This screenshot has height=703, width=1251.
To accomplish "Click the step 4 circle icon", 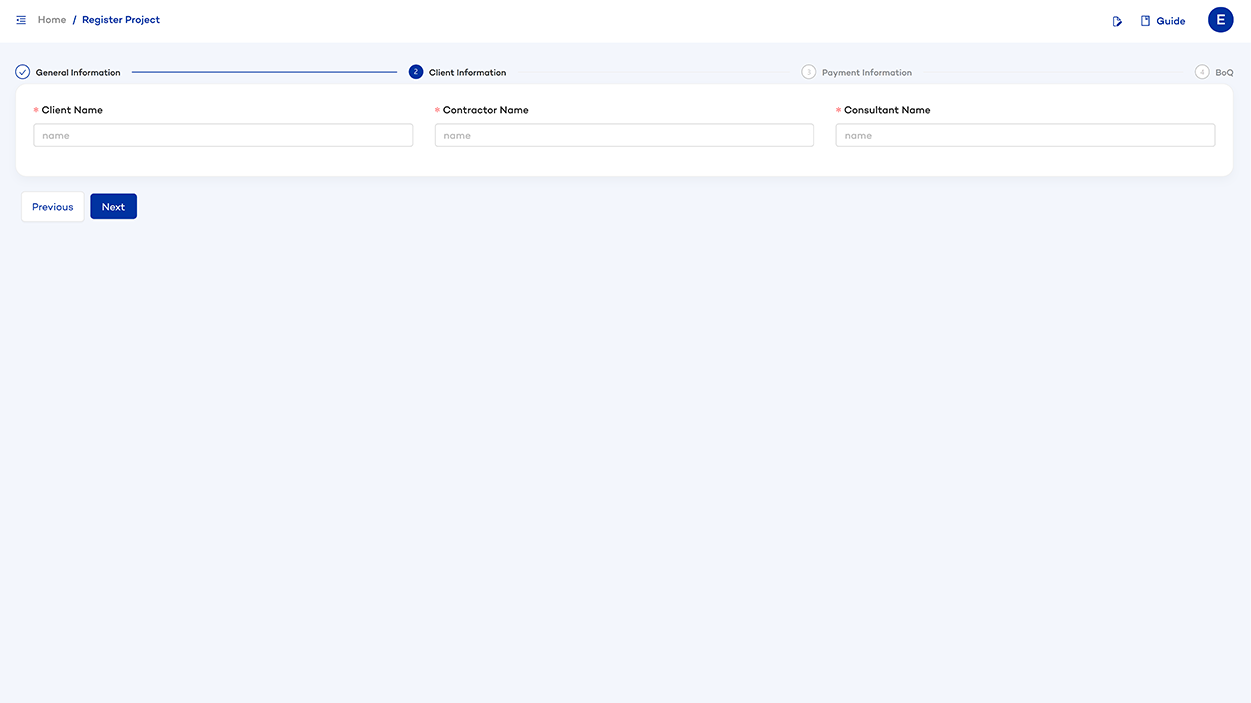I will tap(1202, 72).
